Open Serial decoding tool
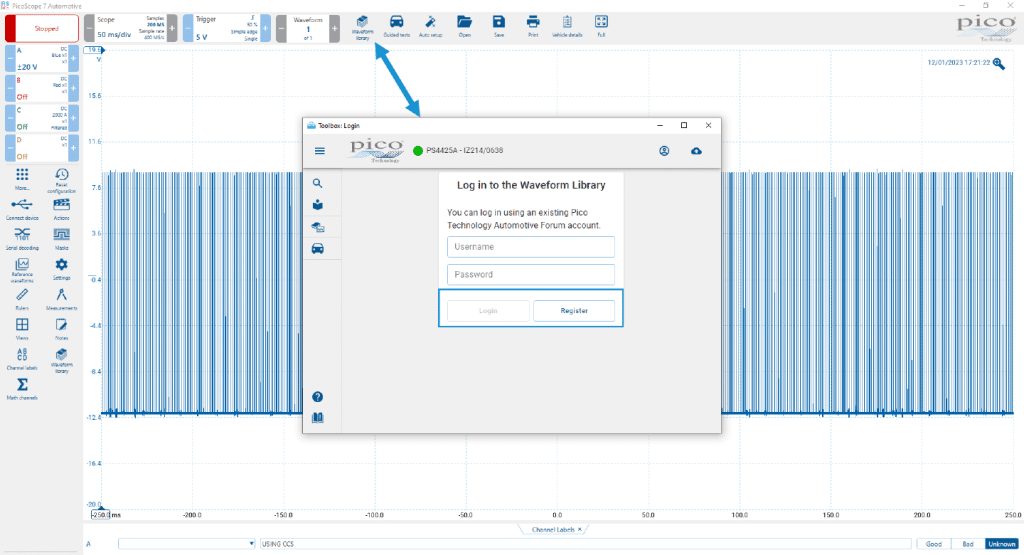 22,239
